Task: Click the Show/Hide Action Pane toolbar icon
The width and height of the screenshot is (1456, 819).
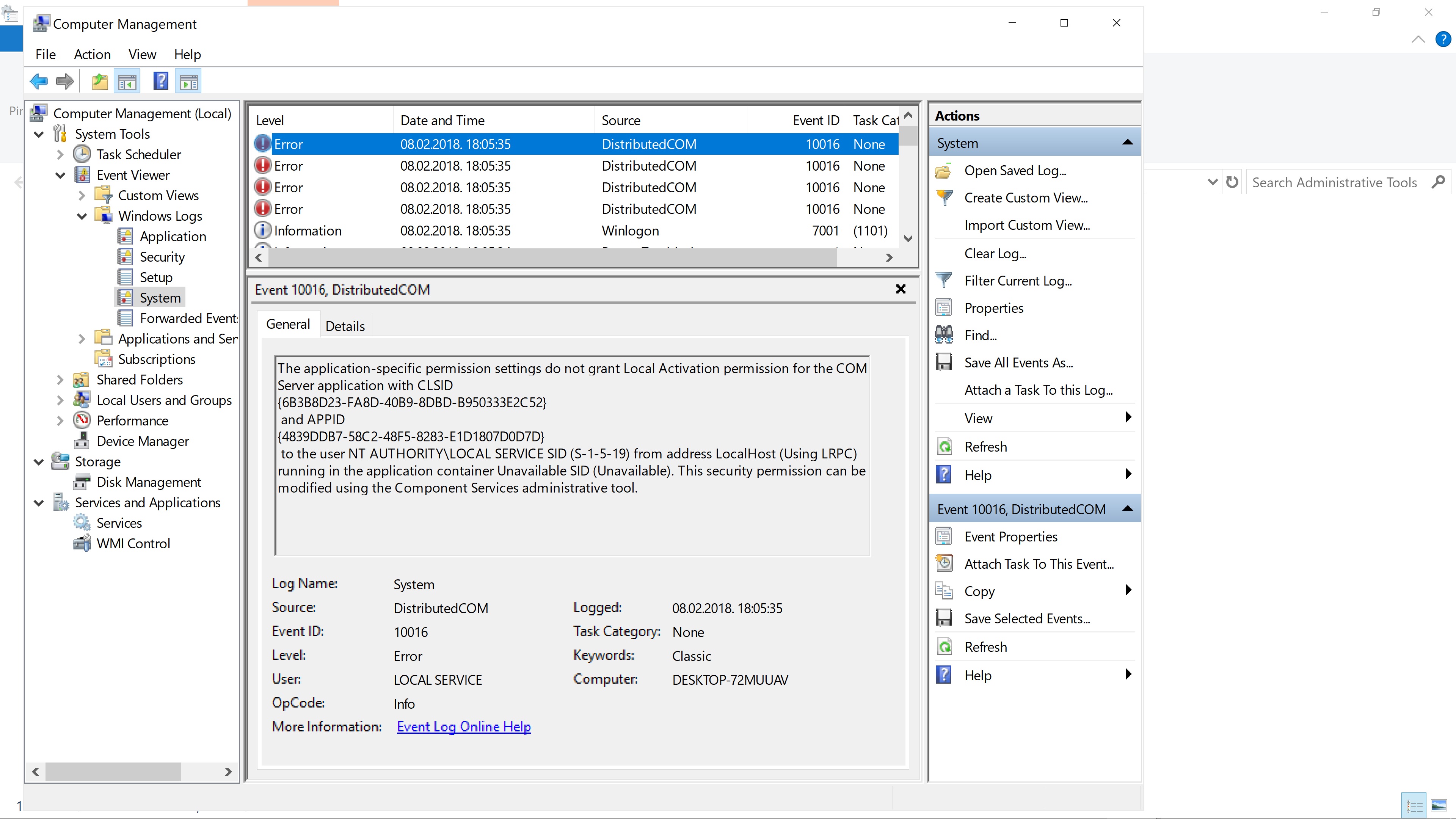Action: pos(188,82)
